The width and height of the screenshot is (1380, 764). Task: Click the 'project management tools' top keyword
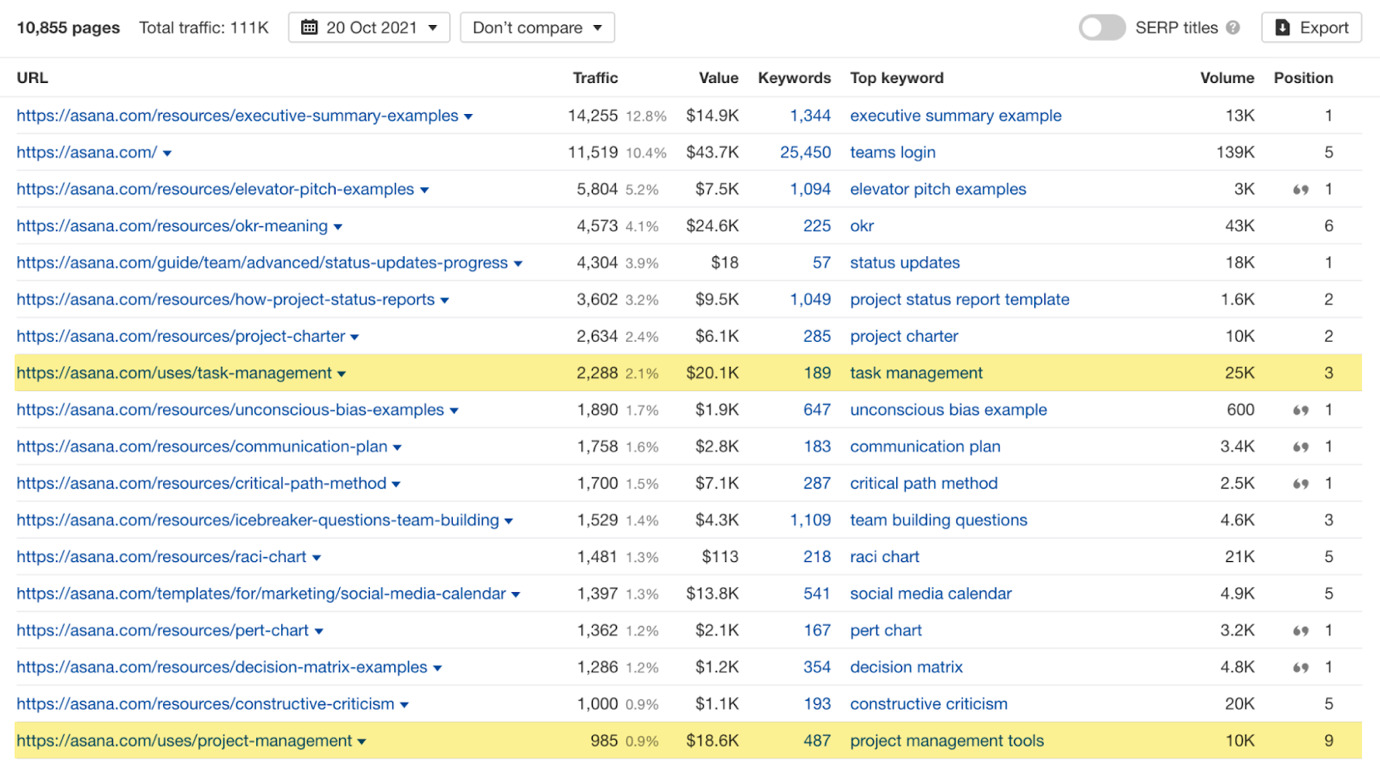[946, 741]
